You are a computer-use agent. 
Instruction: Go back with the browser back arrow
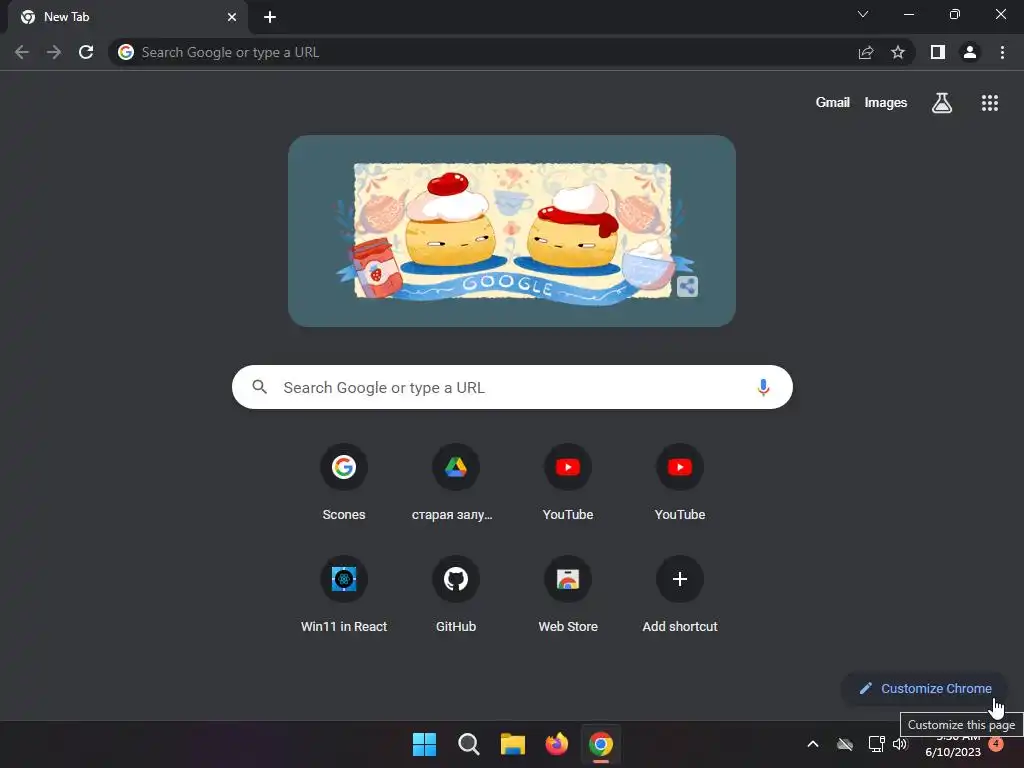22,52
